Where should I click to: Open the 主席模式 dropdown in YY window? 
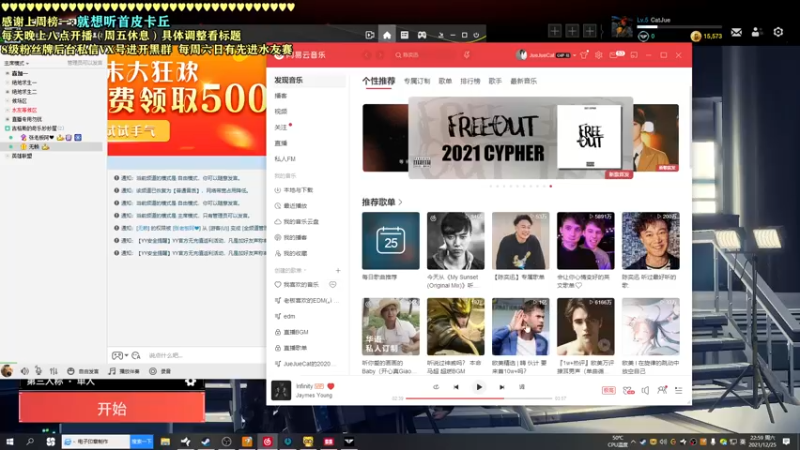[x=16, y=63]
